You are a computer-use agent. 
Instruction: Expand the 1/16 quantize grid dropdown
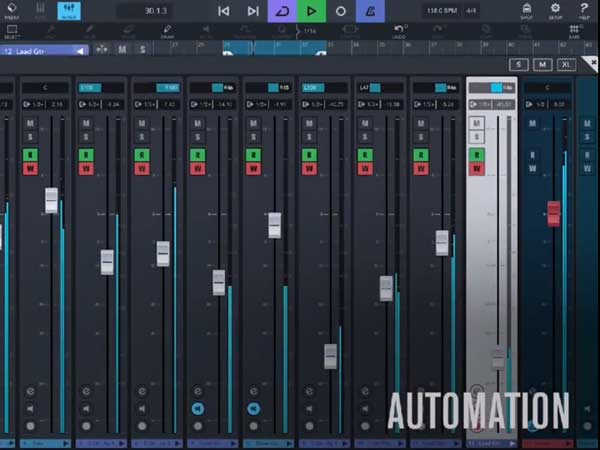click(x=312, y=32)
